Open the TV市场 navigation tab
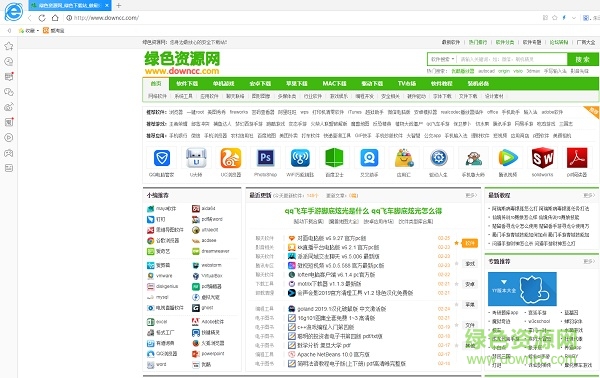The height and width of the screenshot is (378, 600). [407, 83]
